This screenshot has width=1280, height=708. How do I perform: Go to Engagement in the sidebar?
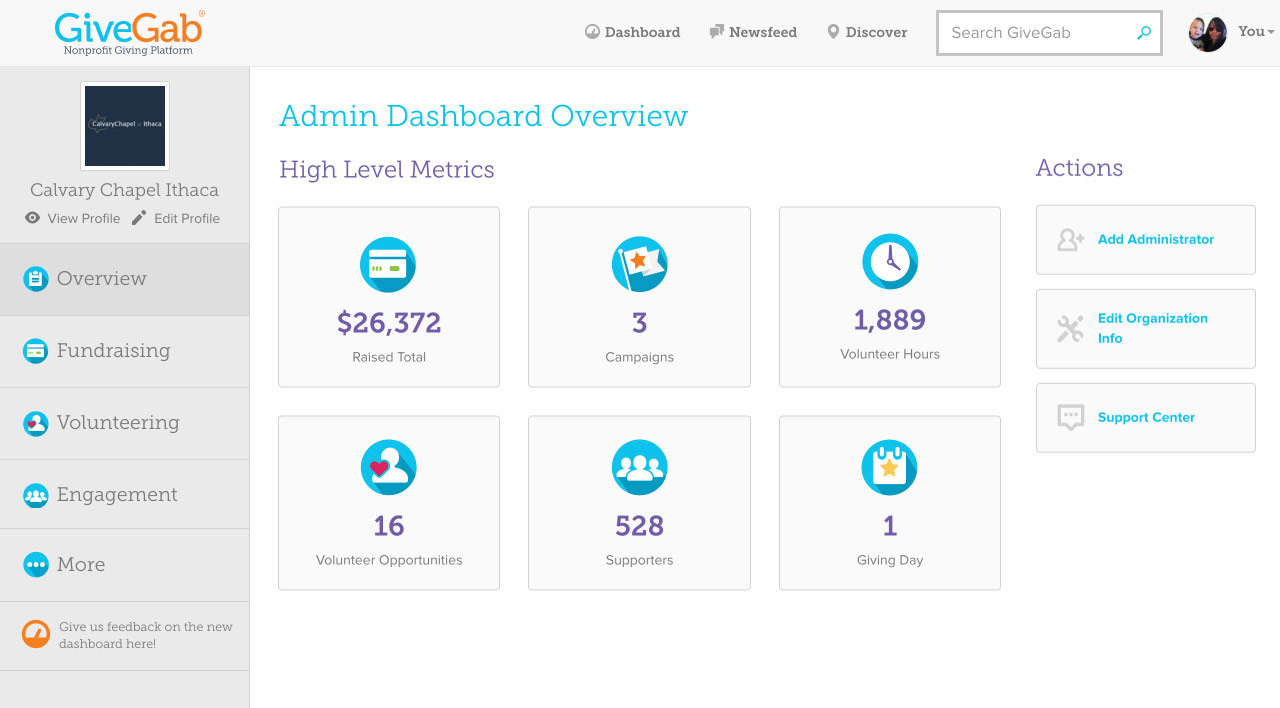117,495
